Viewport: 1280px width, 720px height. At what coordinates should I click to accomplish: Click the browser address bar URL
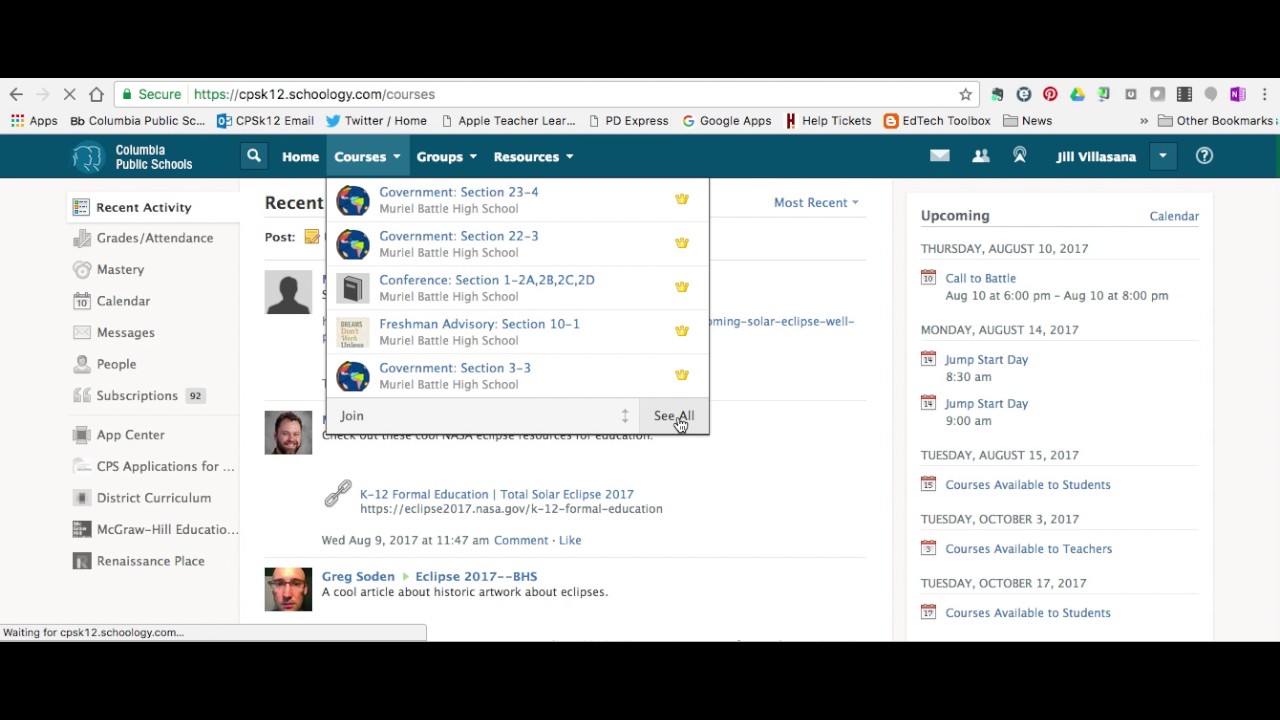tap(314, 94)
